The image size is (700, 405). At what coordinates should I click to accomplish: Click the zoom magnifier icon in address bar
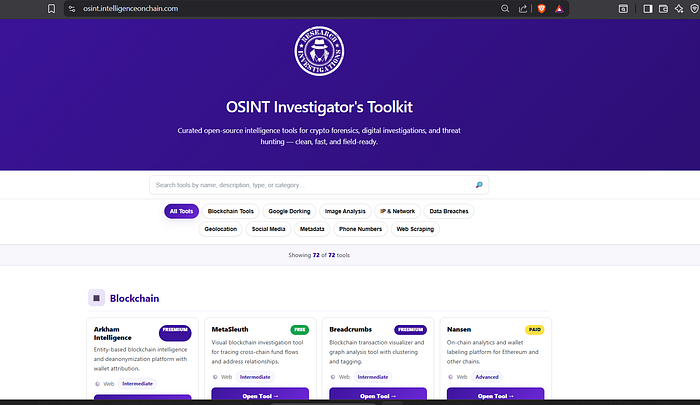[505, 8]
